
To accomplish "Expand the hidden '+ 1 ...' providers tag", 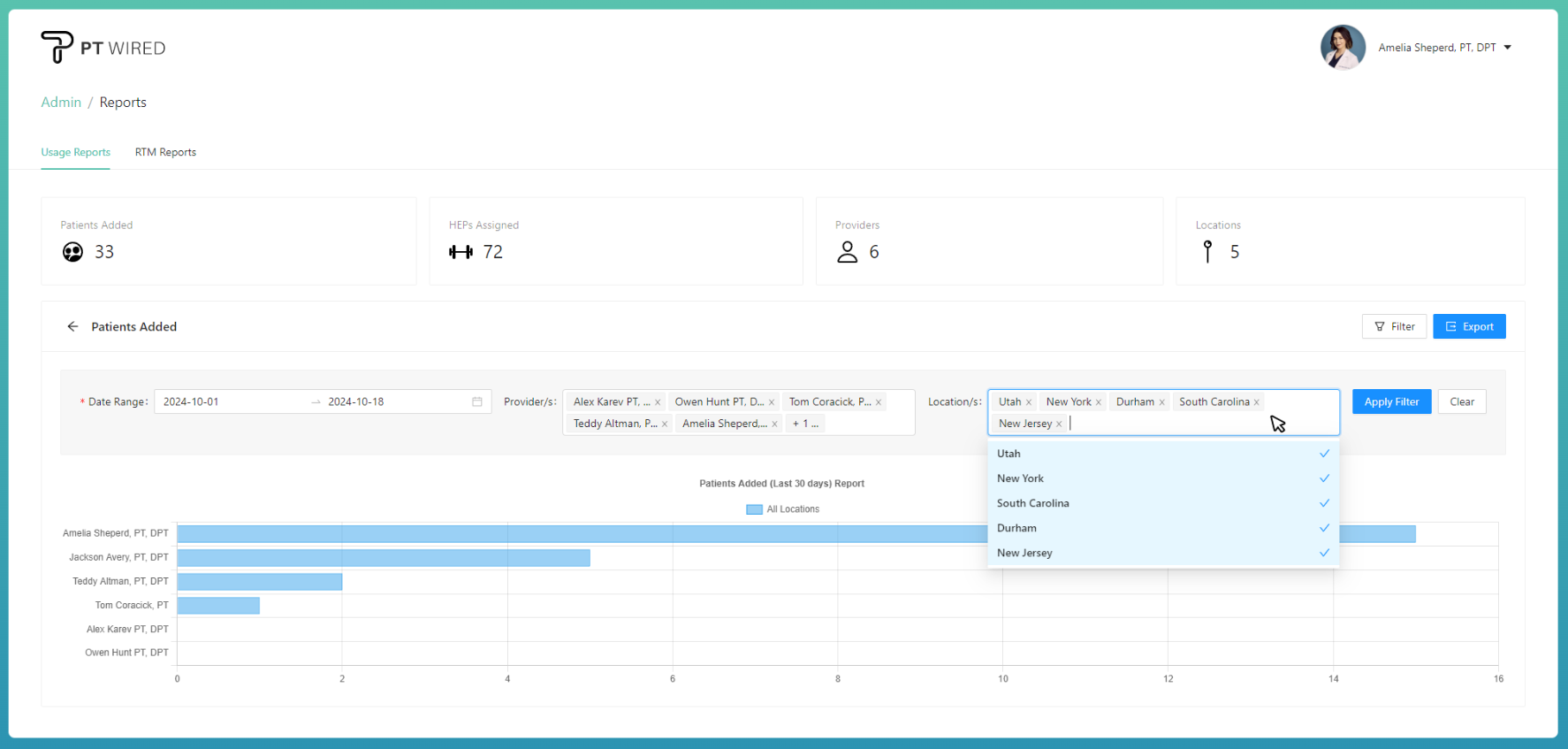I will (x=804, y=424).
